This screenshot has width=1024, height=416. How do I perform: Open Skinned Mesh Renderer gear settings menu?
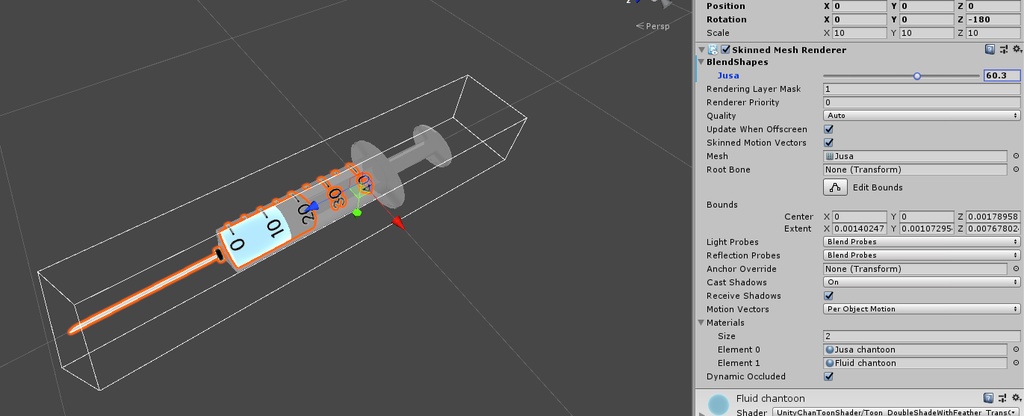(1017, 50)
